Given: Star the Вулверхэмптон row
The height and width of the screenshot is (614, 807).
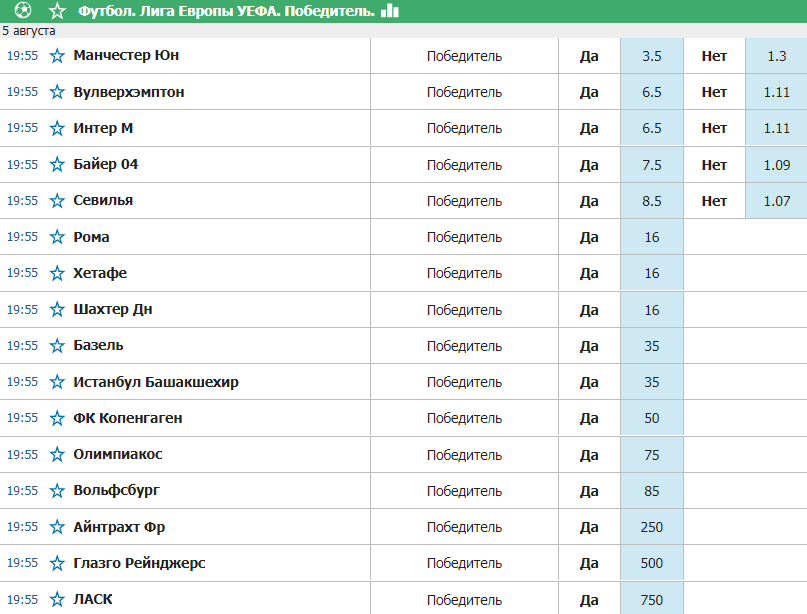Looking at the screenshot, I should pyautogui.click(x=57, y=92).
